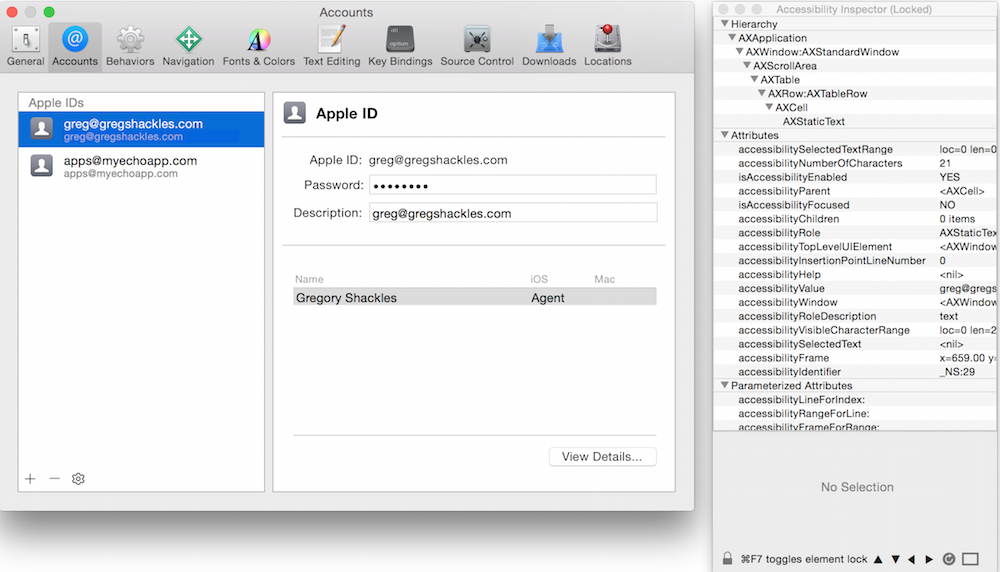1000x572 pixels.
Task: Click the down arrow navigation in Inspector
Action: 895,559
